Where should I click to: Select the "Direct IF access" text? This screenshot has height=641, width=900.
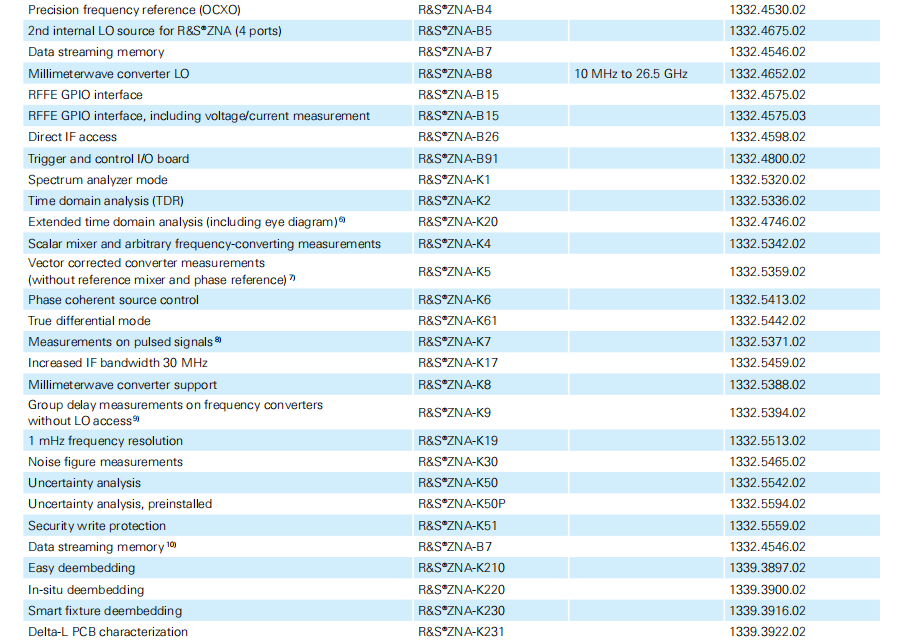pyautogui.click(x=72, y=137)
